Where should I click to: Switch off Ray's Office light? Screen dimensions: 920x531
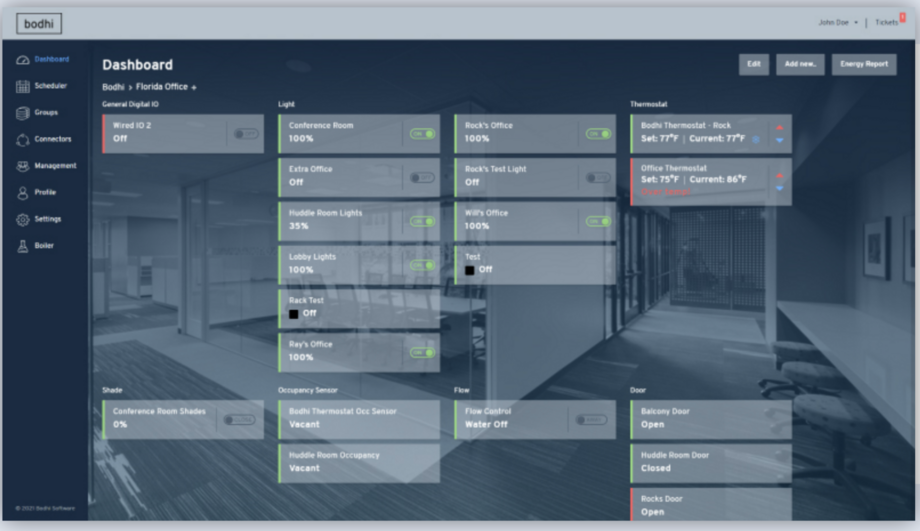[x=422, y=353]
